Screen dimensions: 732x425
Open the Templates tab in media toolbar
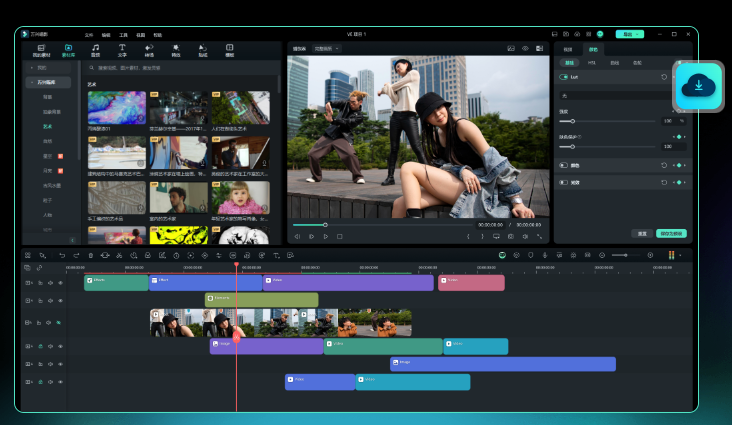coord(229,49)
